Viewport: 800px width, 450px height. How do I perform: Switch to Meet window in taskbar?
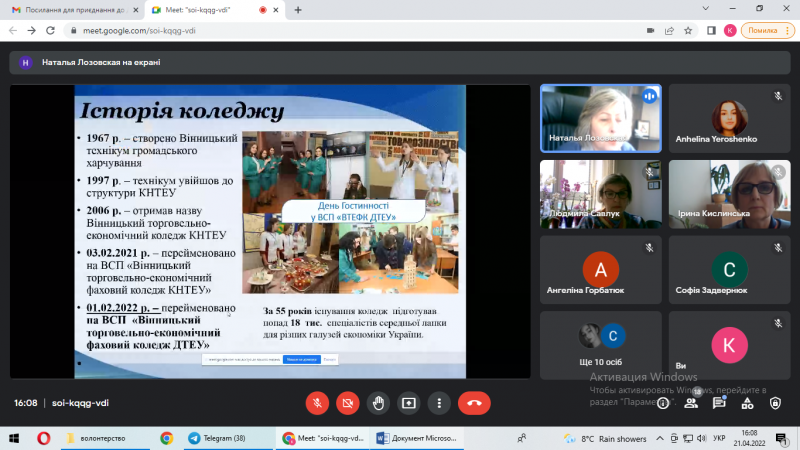(324, 438)
